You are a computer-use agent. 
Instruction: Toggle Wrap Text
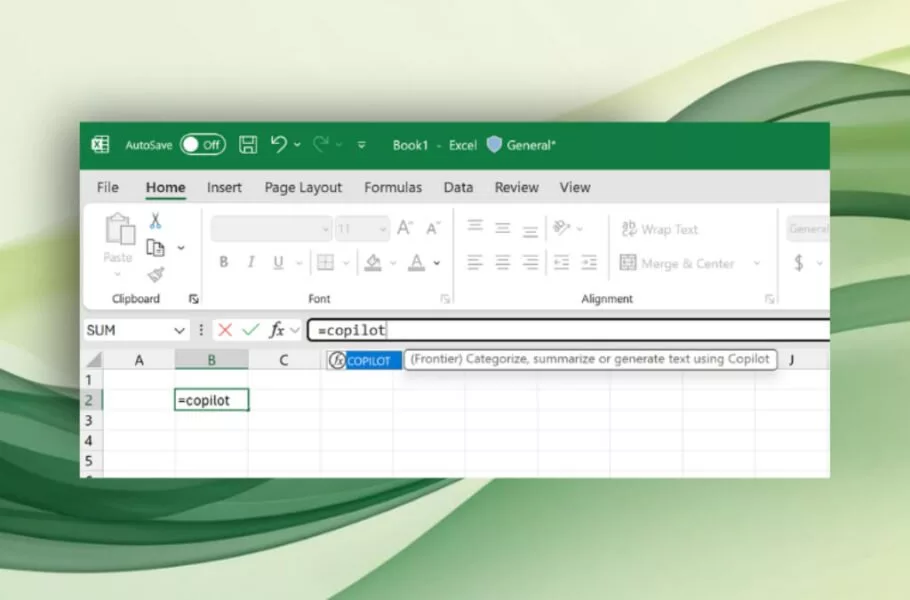pos(659,229)
